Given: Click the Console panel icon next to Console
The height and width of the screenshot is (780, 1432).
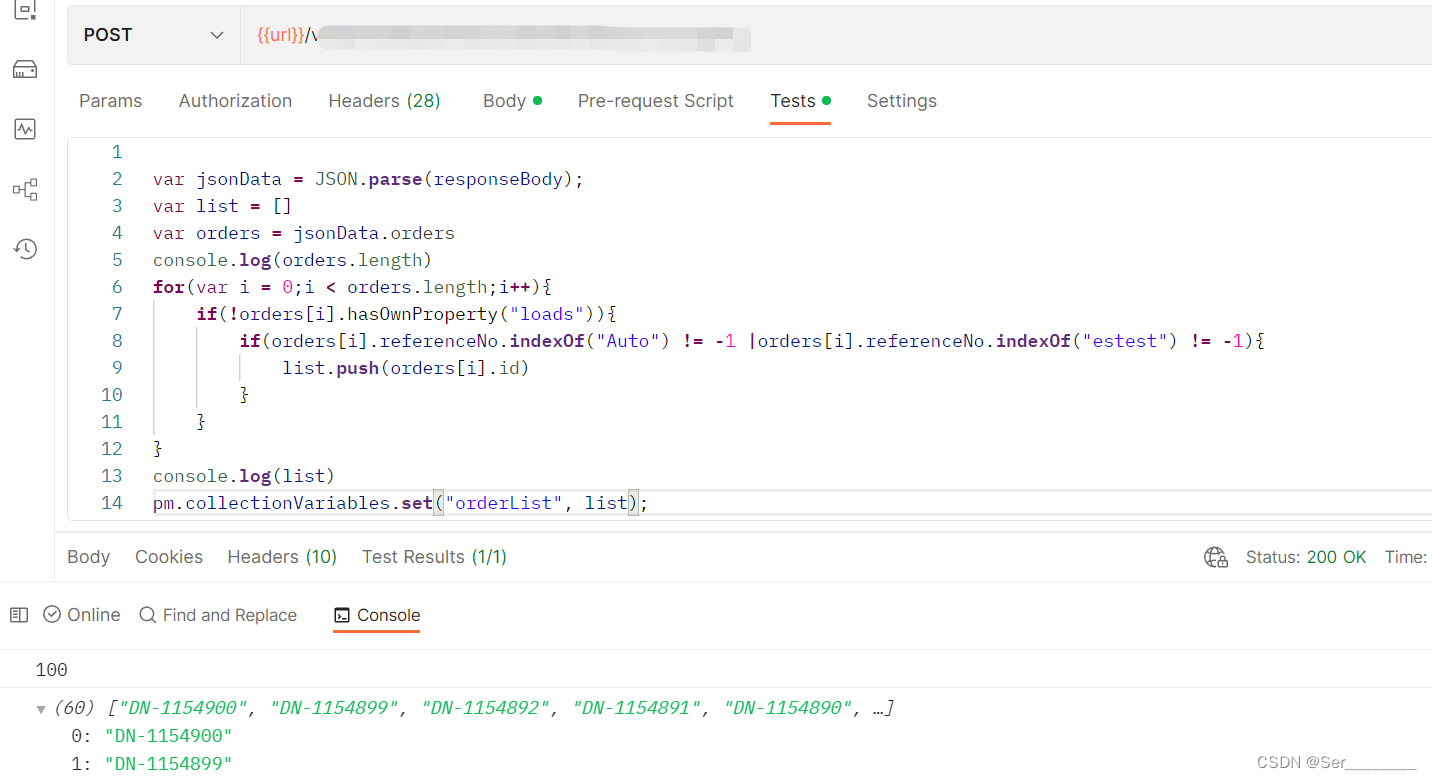Looking at the screenshot, I should 344,615.
